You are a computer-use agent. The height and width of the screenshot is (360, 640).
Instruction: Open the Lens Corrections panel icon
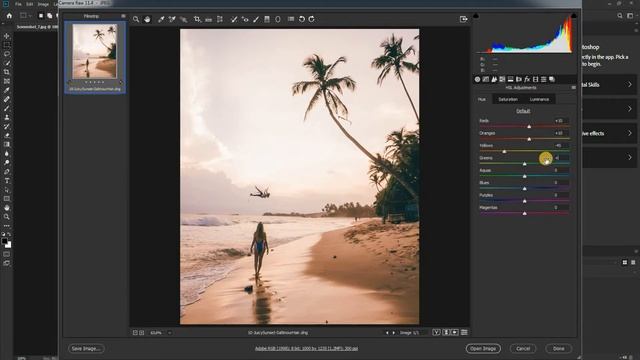pos(519,79)
